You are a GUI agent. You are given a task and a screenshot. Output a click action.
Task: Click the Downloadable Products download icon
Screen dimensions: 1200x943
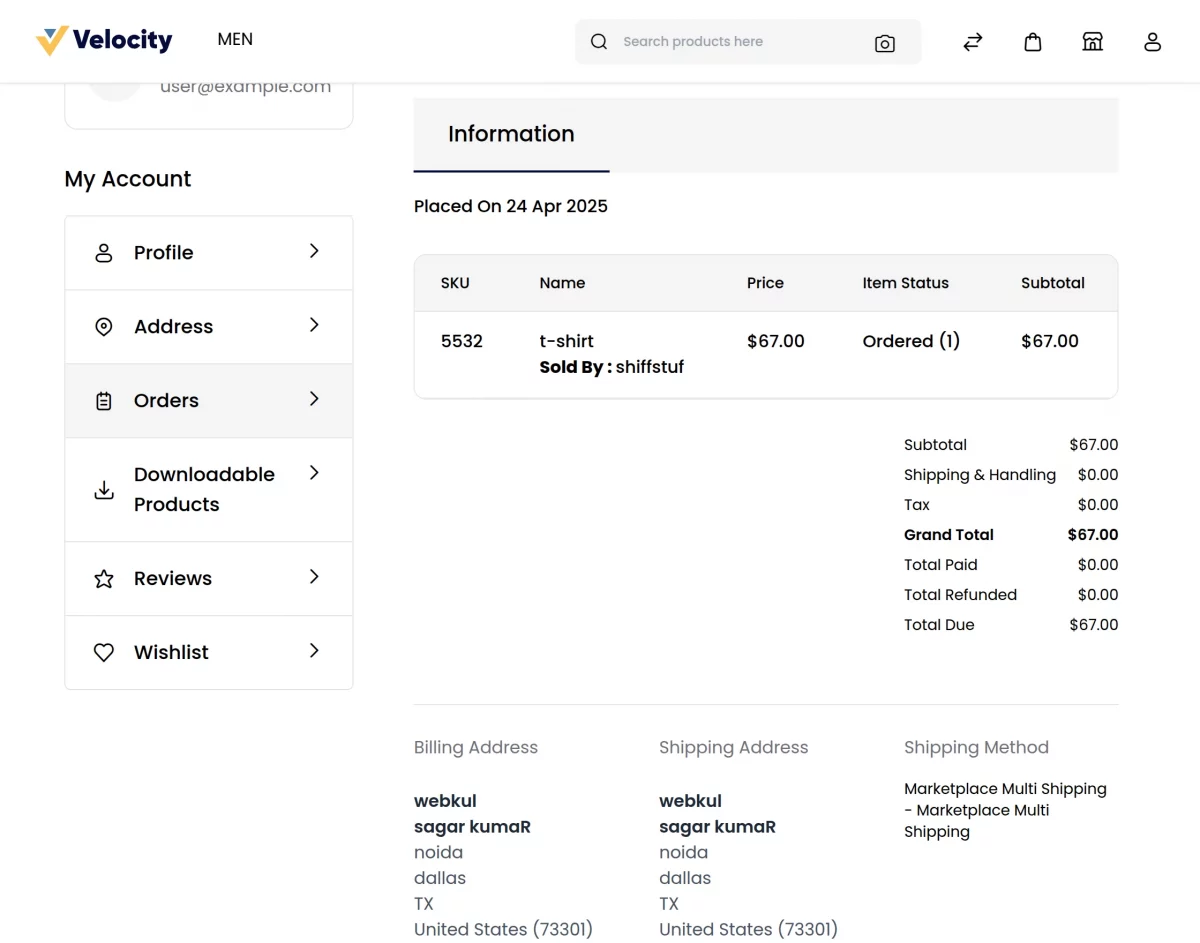(x=103, y=489)
